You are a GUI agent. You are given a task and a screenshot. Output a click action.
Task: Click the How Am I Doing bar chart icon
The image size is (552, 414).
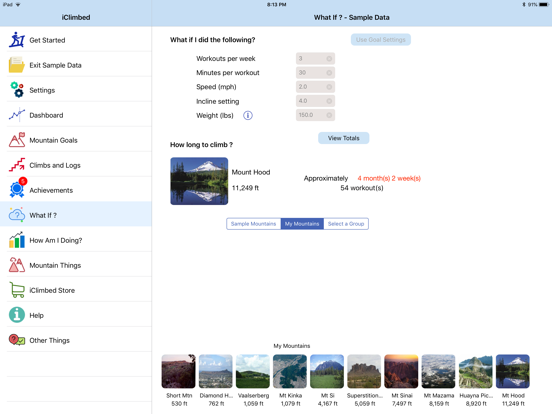(17, 240)
